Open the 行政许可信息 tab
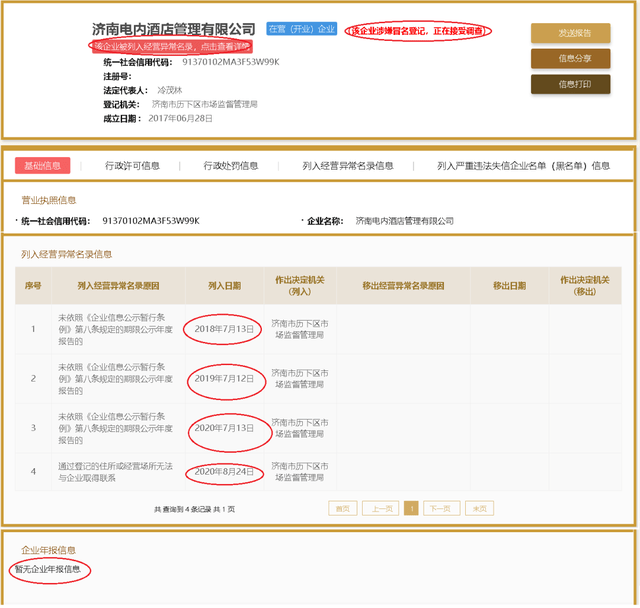 point(132,166)
